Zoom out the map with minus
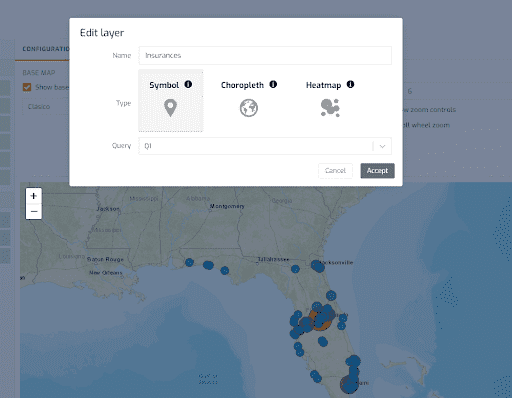Viewport: 512px width, 398px height. pyautogui.click(x=34, y=211)
